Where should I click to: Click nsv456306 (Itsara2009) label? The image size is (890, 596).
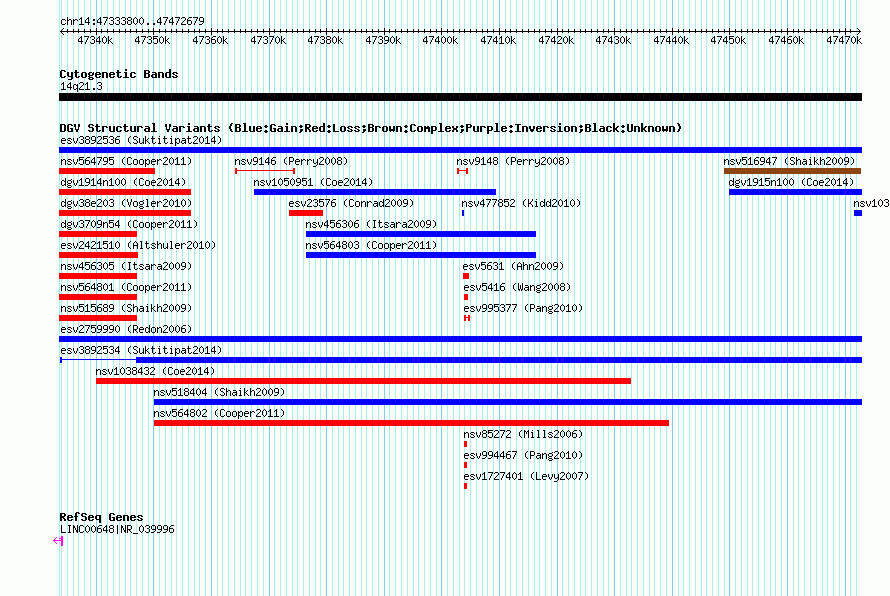point(371,224)
